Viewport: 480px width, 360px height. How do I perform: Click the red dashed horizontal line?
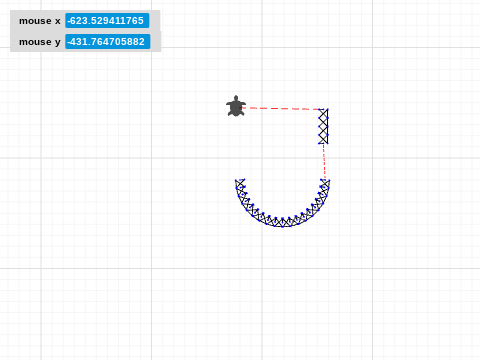(x=280, y=108)
